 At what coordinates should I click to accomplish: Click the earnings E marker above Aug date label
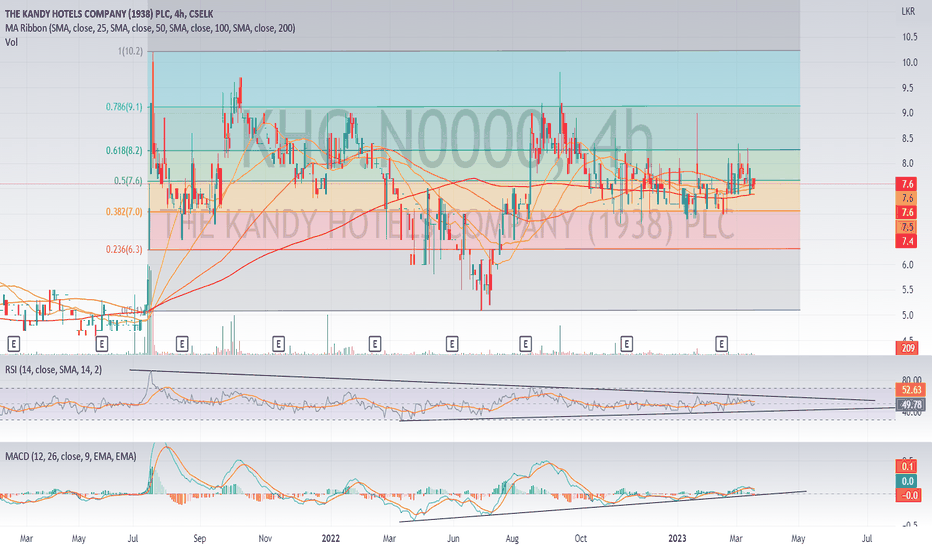(525, 343)
